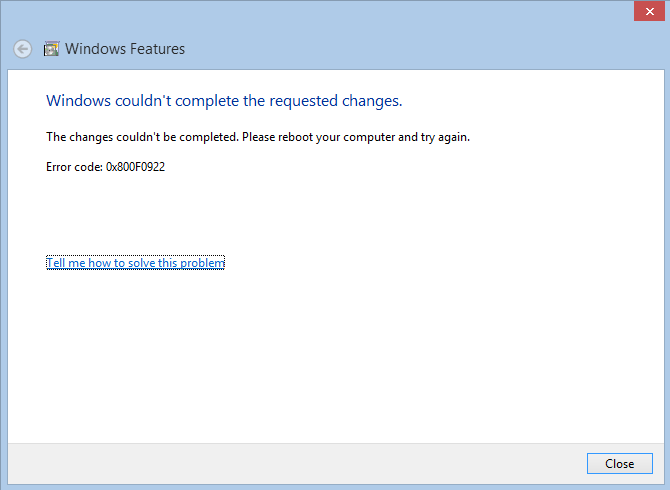Open the 'Tell me how to solve this problem' link
The width and height of the screenshot is (670, 490).
point(135,263)
